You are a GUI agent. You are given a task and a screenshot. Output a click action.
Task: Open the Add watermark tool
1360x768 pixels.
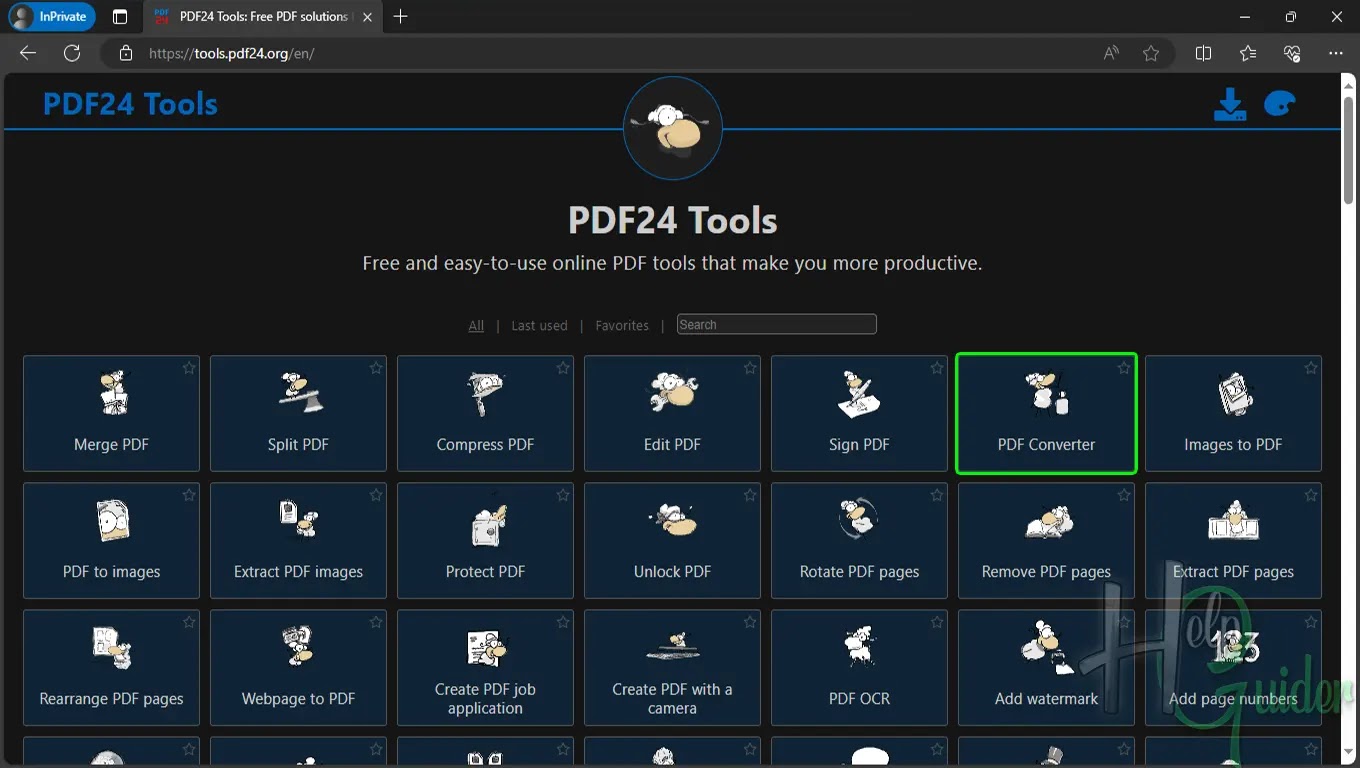point(1046,667)
